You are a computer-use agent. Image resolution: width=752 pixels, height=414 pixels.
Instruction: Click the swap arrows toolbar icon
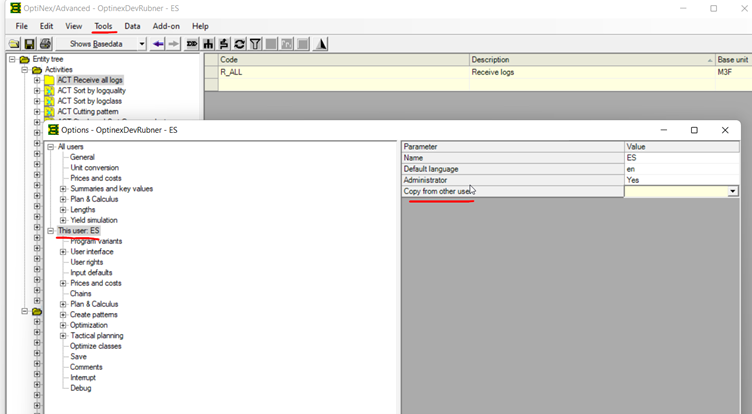coord(223,44)
